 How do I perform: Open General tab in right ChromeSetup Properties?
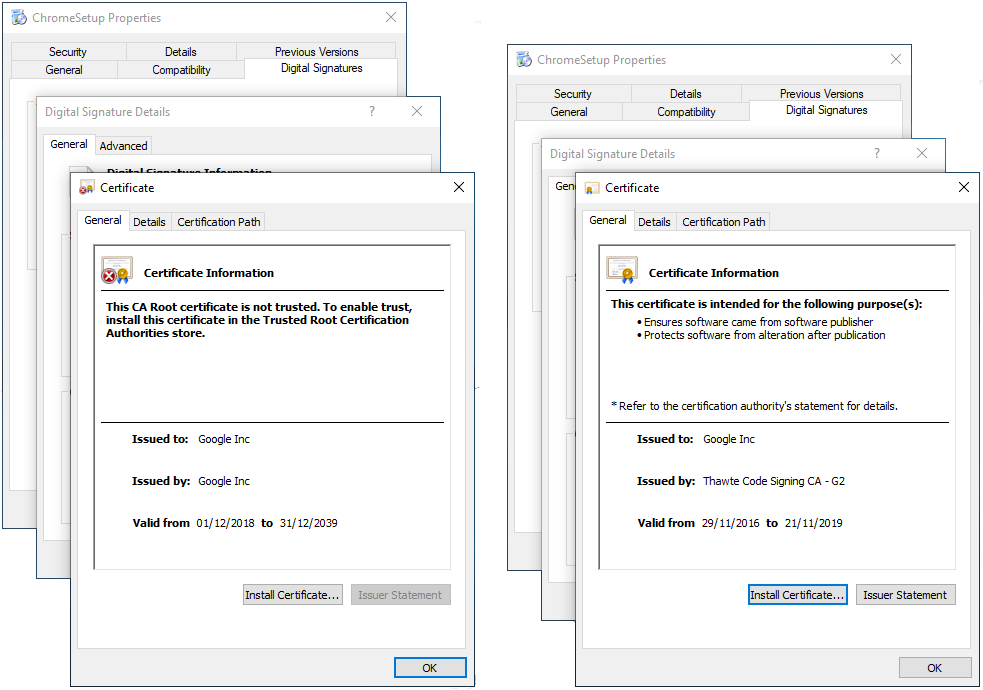click(x=569, y=112)
